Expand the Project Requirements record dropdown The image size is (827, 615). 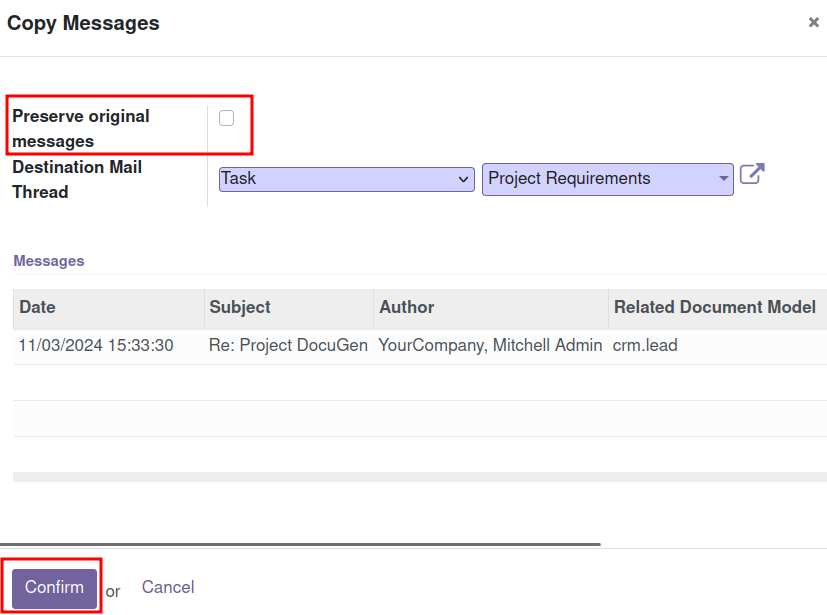click(x=608, y=179)
